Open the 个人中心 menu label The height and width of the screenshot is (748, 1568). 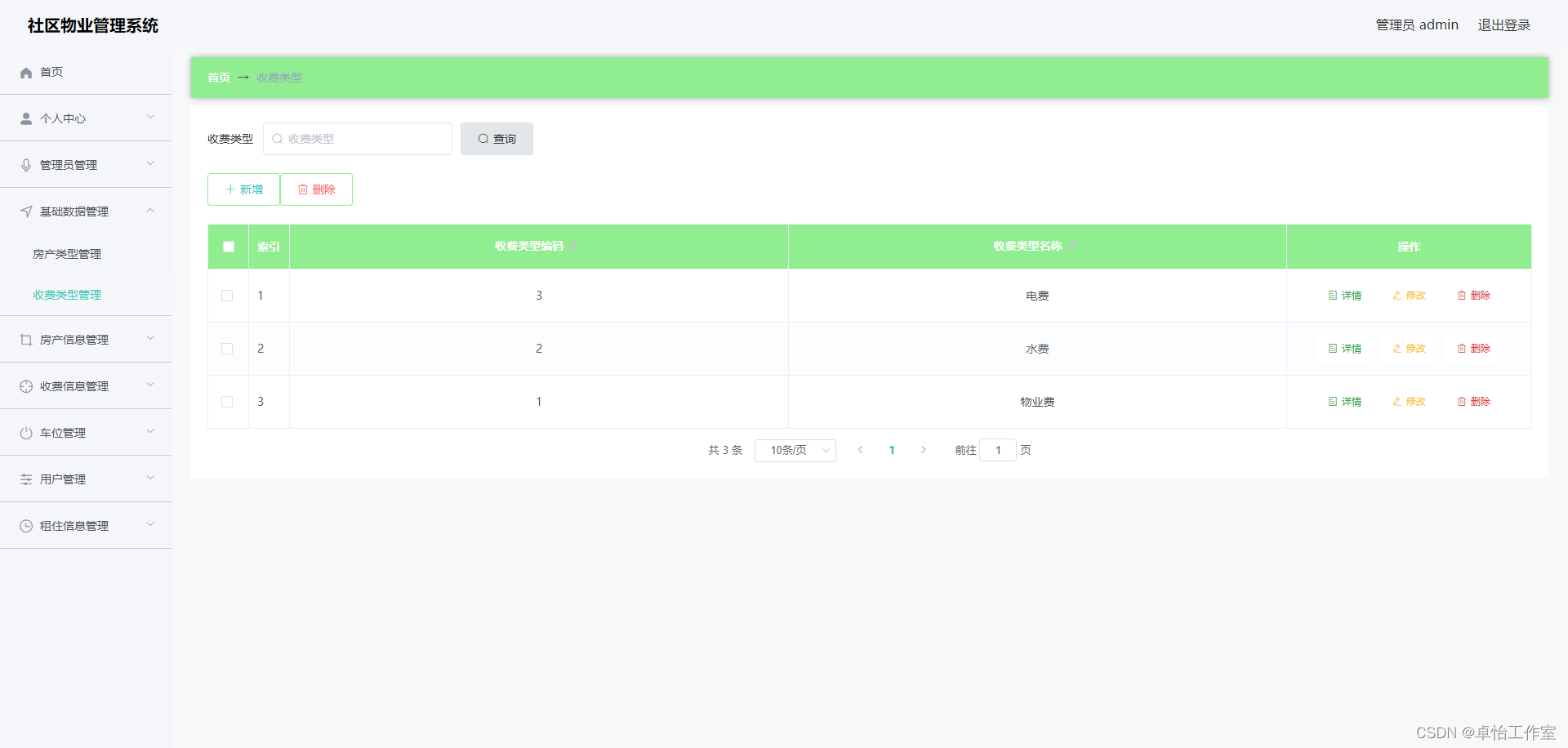tap(63, 118)
